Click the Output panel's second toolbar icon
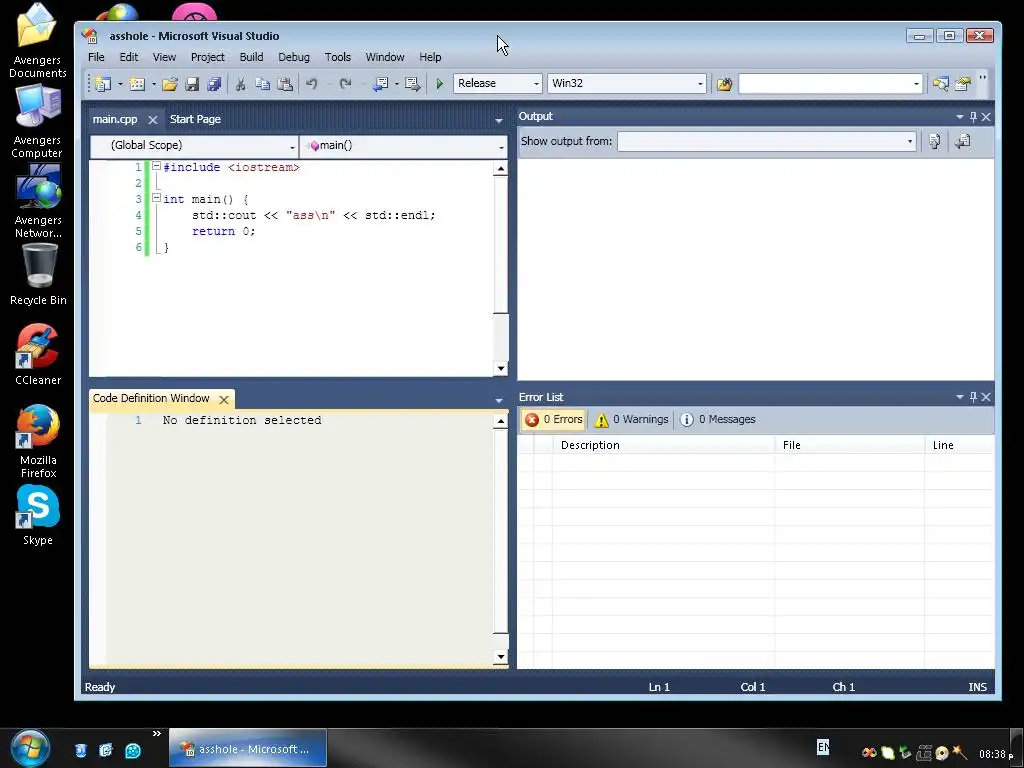Screen dimensions: 1024x768 pyautogui.click(x=963, y=141)
